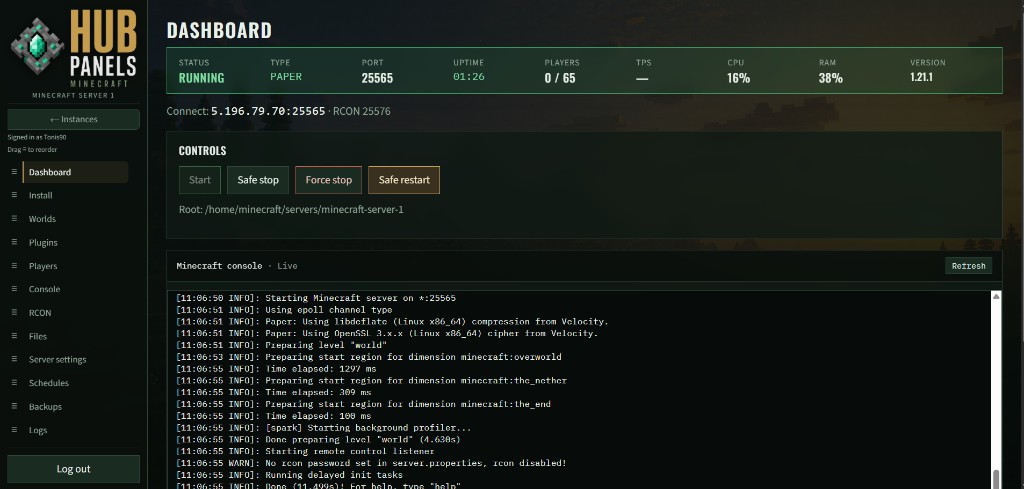
Task: Click the RCON 25576 text
Action: (x=362, y=111)
